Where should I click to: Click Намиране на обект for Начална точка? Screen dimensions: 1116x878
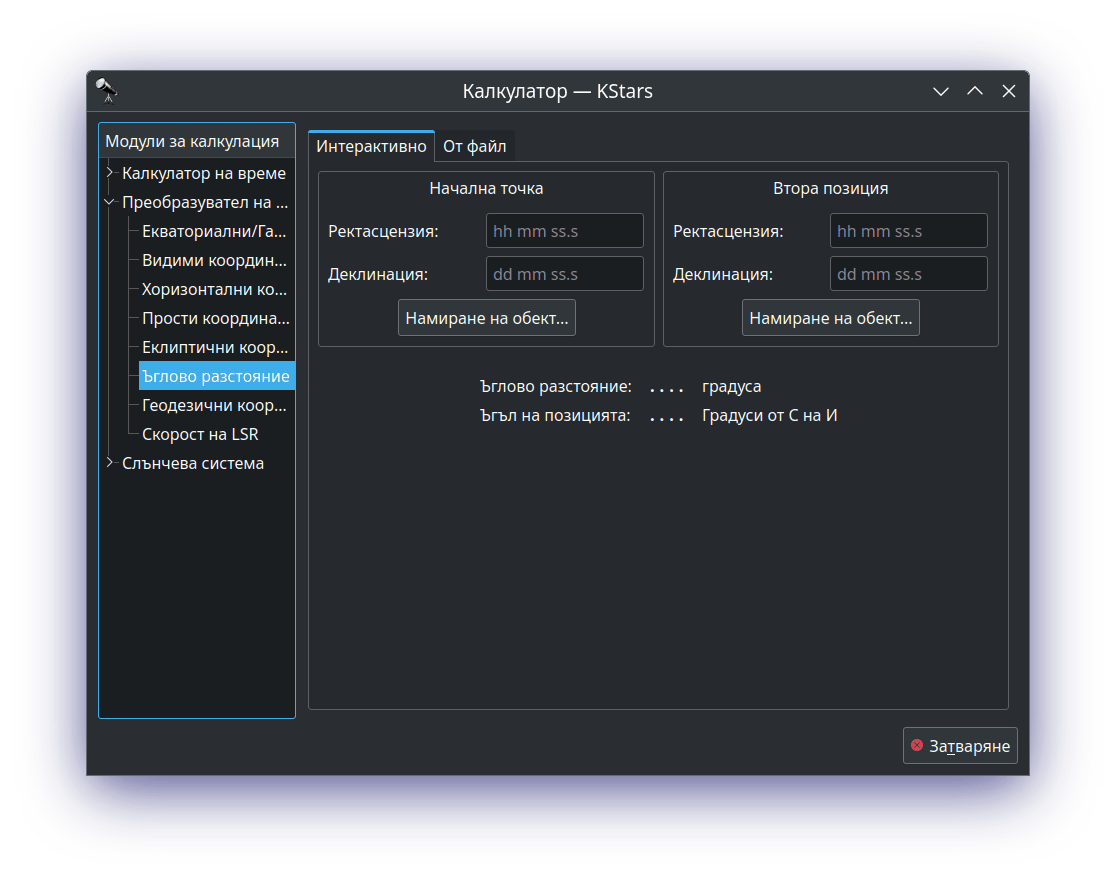pos(486,318)
